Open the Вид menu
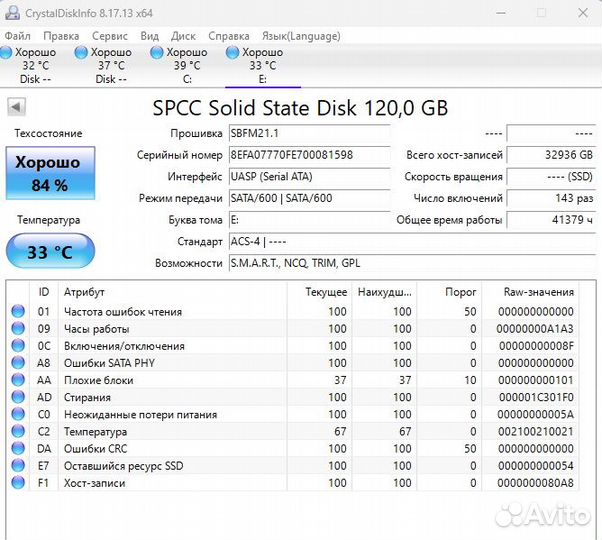This screenshot has width=602, height=540. [149, 36]
